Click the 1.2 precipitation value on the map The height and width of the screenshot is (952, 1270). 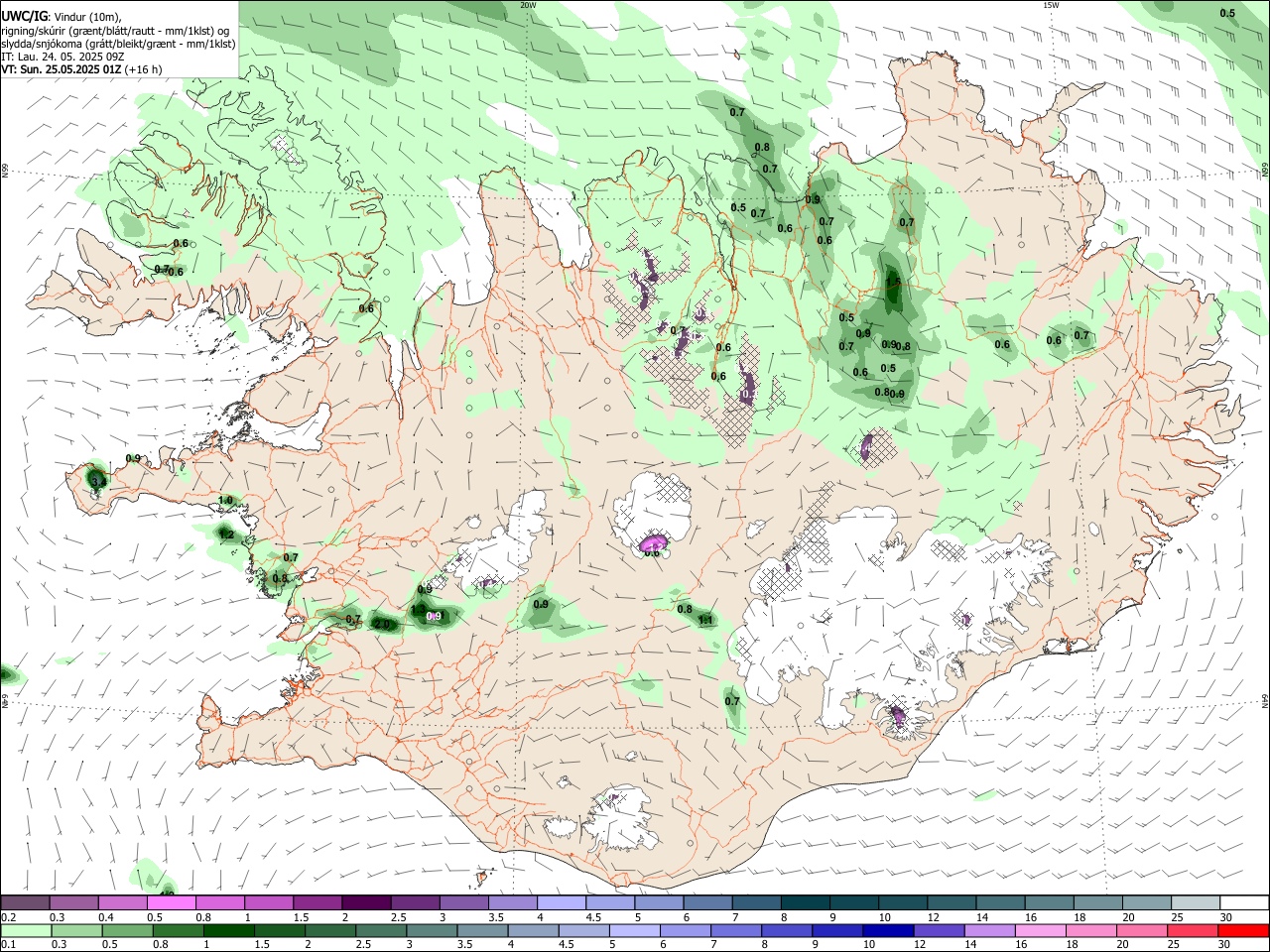point(226,535)
